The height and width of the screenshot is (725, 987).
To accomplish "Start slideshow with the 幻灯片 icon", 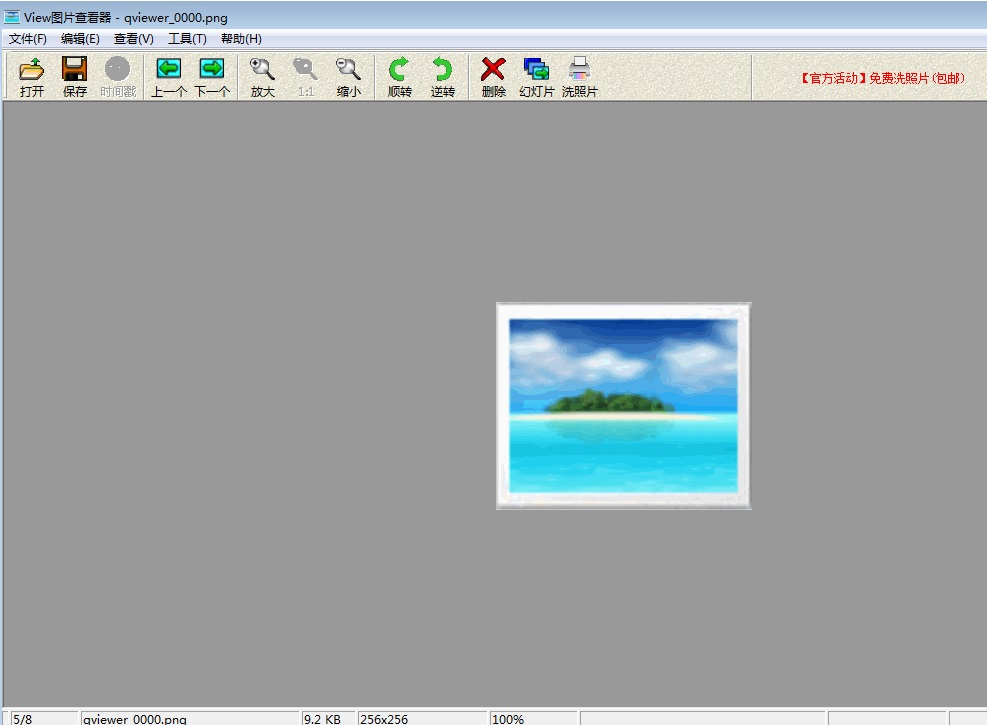I will click(x=536, y=75).
